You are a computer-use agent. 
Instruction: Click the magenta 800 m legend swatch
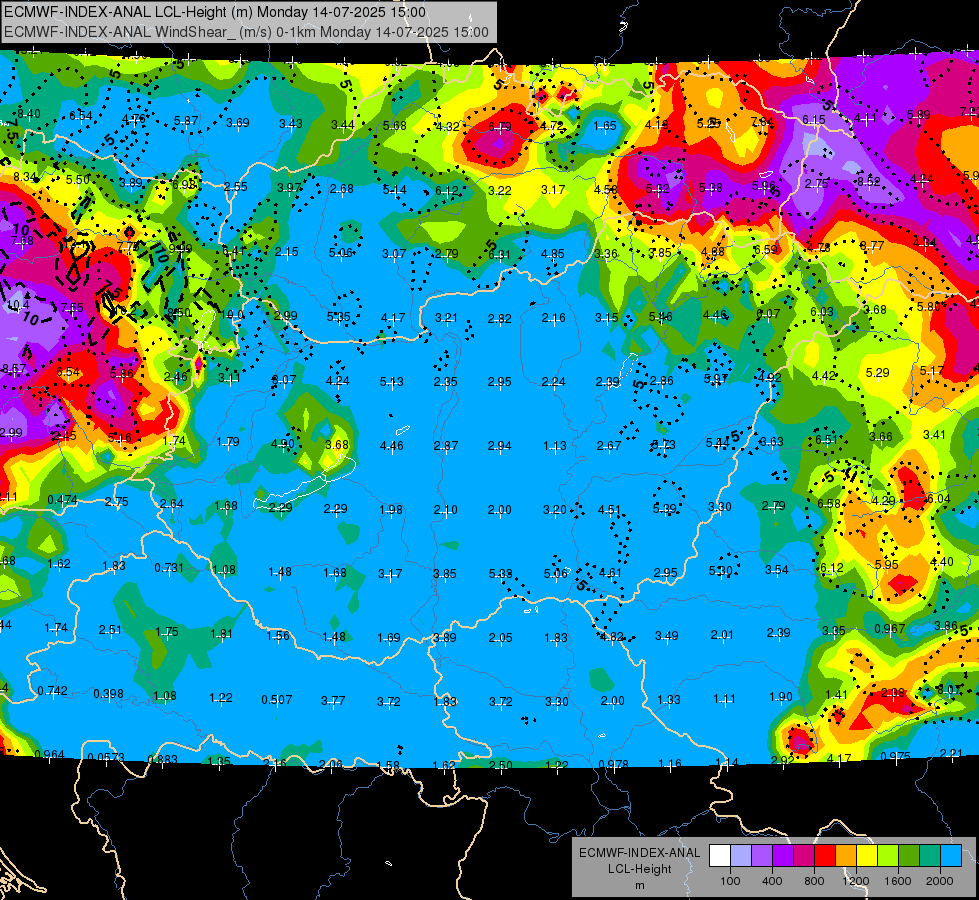click(804, 856)
